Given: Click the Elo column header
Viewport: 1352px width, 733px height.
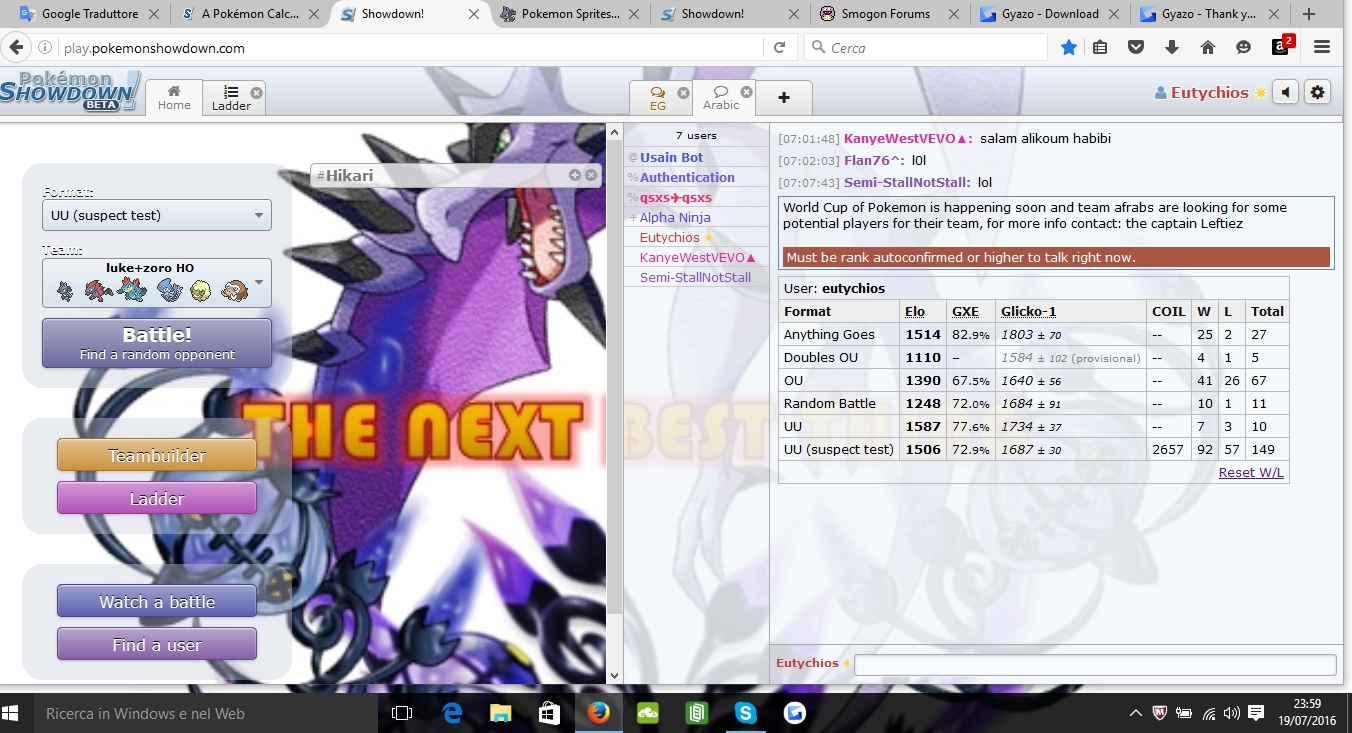Looking at the screenshot, I should pyautogui.click(x=914, y=311).
